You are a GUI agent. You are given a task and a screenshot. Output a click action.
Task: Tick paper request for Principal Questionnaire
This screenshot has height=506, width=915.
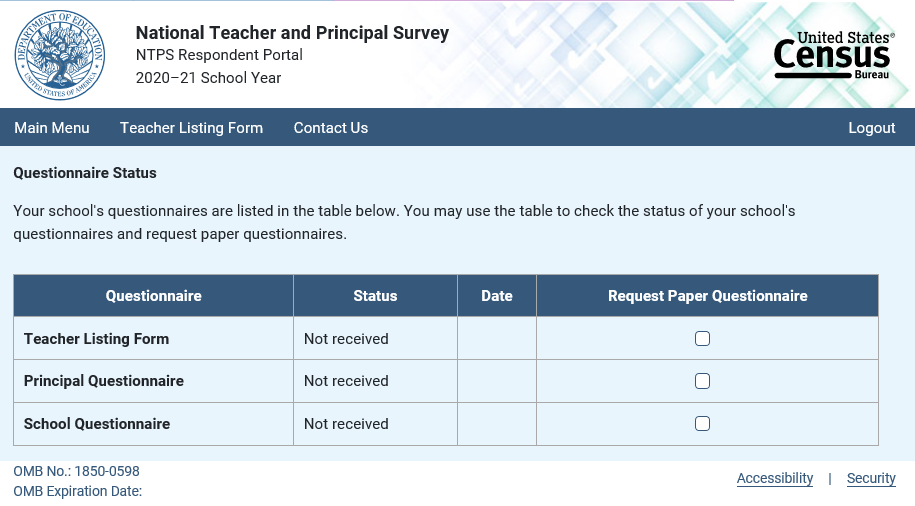(x=703, y=381)
